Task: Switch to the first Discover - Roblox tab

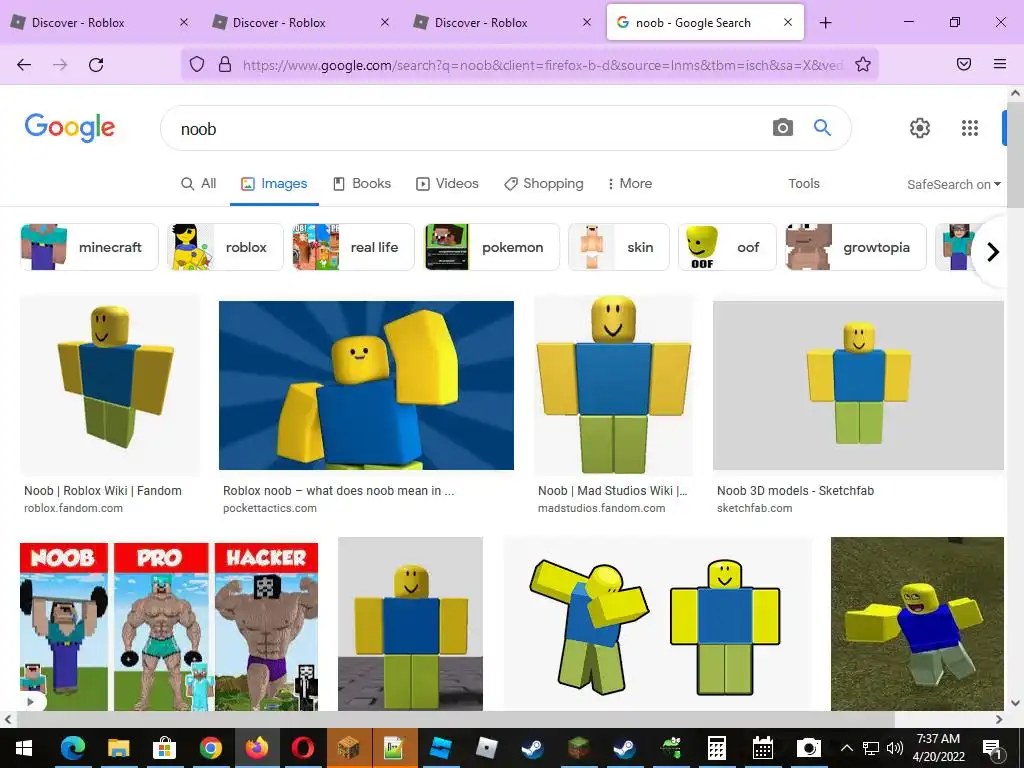Action: pyautogui.click(x=100, y=23)
